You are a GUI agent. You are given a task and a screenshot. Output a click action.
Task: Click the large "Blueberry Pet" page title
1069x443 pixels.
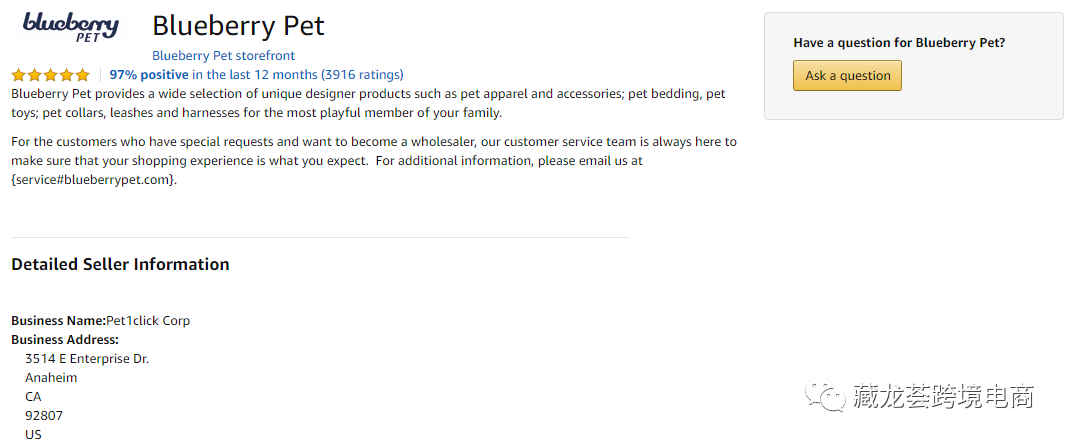(238, 26)
